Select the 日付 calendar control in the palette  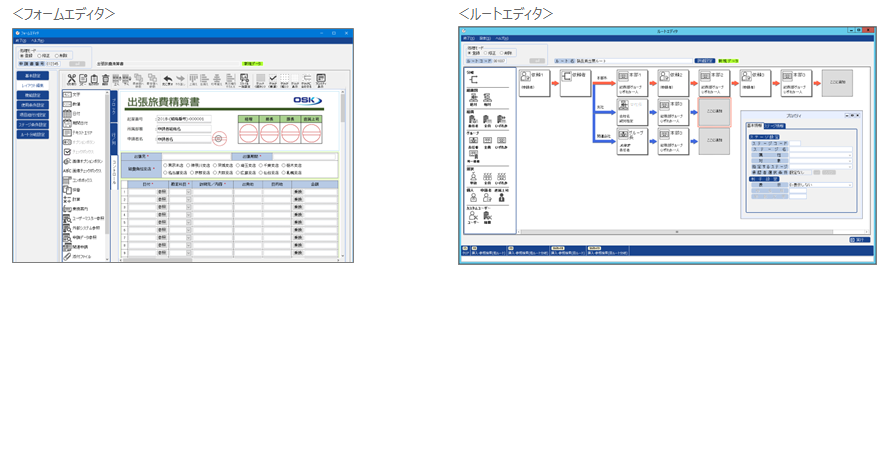tap(75, 112)
